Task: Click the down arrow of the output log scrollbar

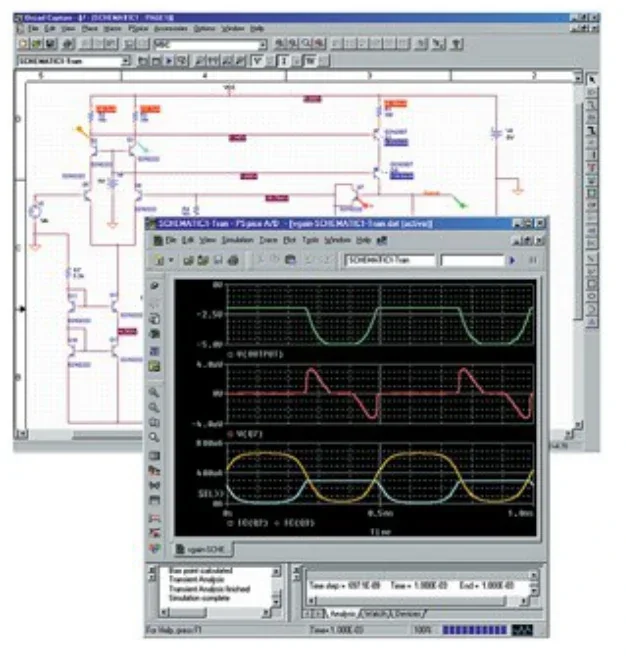Action: tap(276, 601)
